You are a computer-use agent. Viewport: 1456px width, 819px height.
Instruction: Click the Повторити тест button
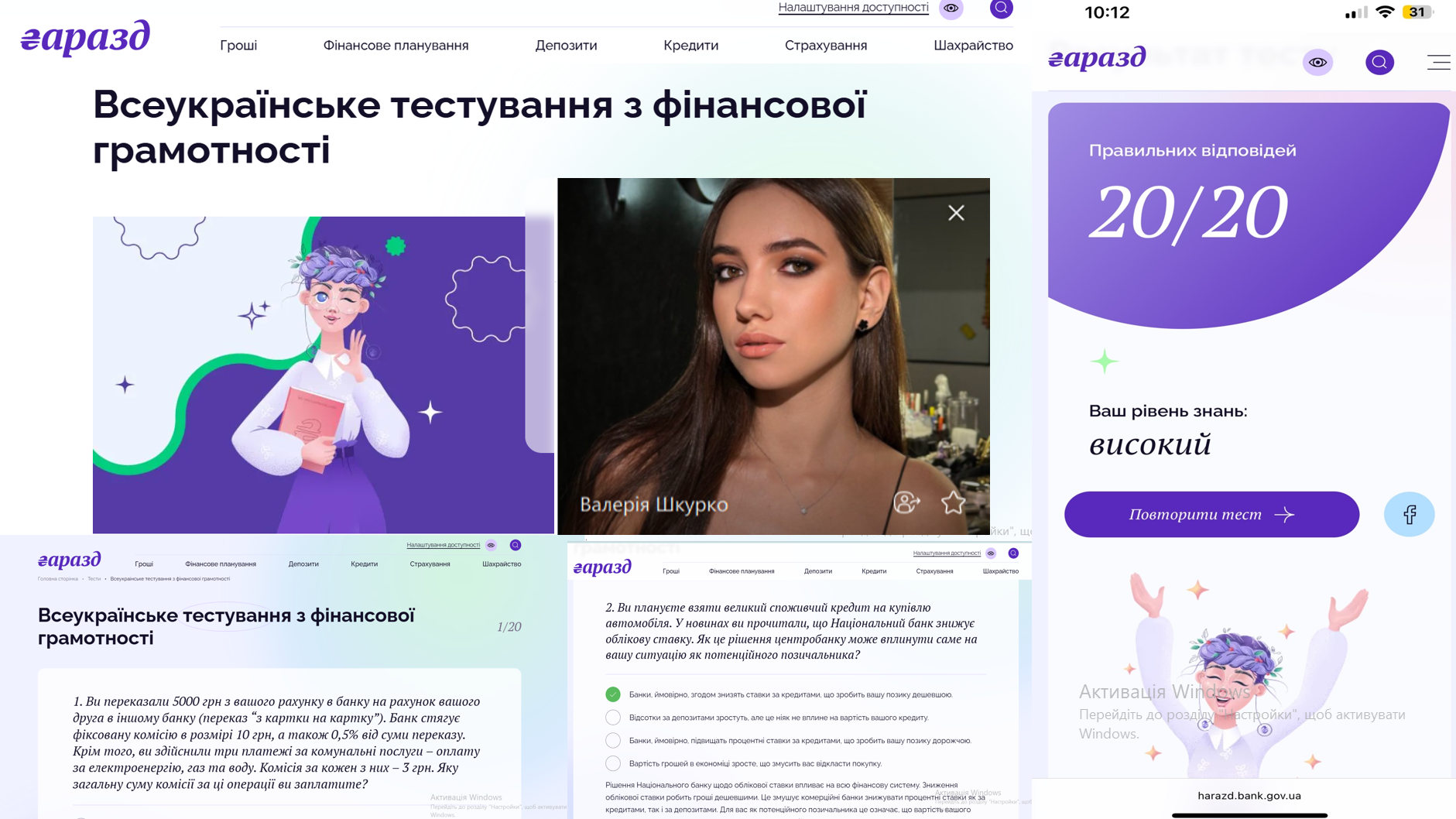click(1211, 514)
